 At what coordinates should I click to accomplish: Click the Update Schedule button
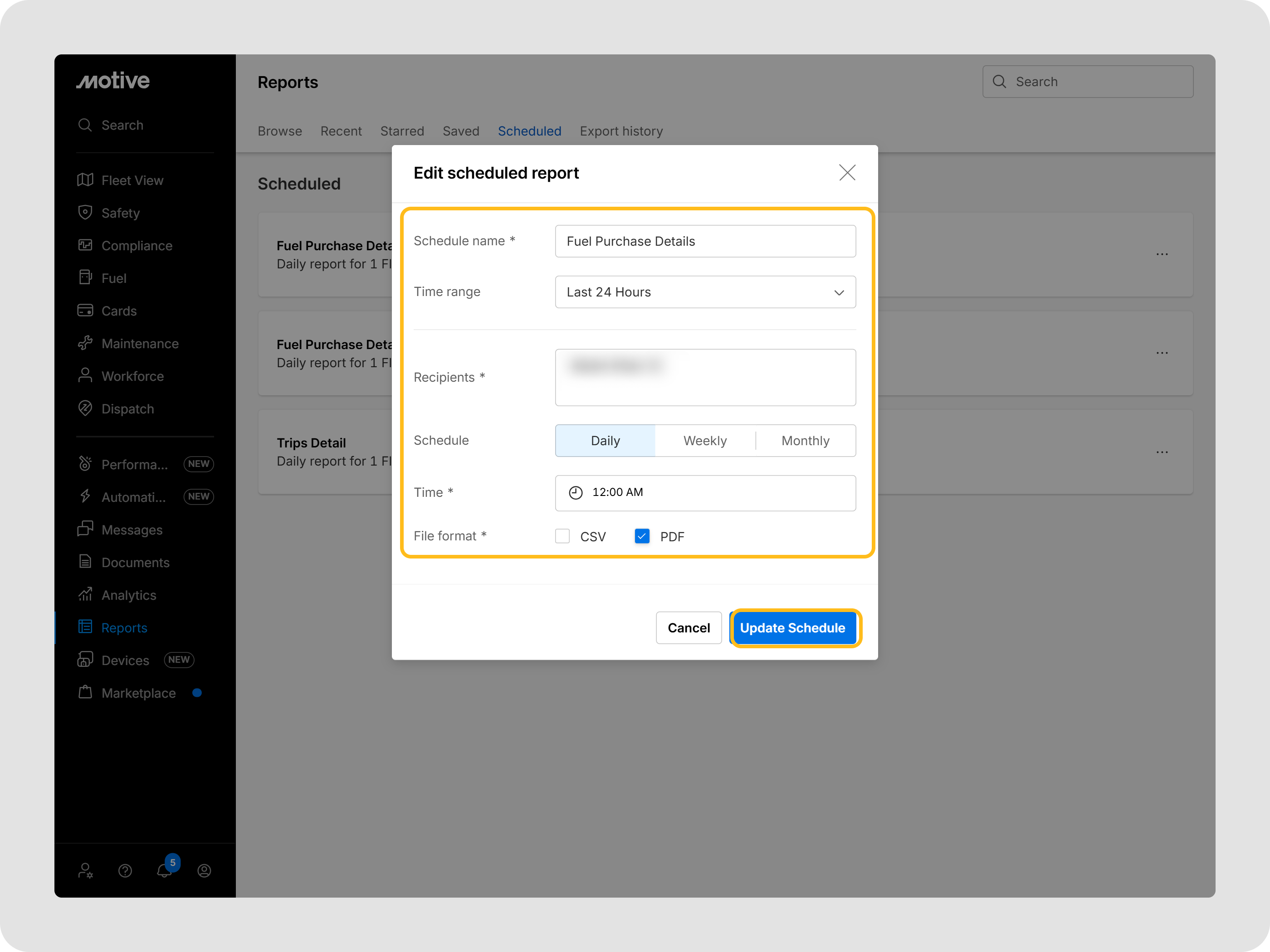(x=792, y=628)
